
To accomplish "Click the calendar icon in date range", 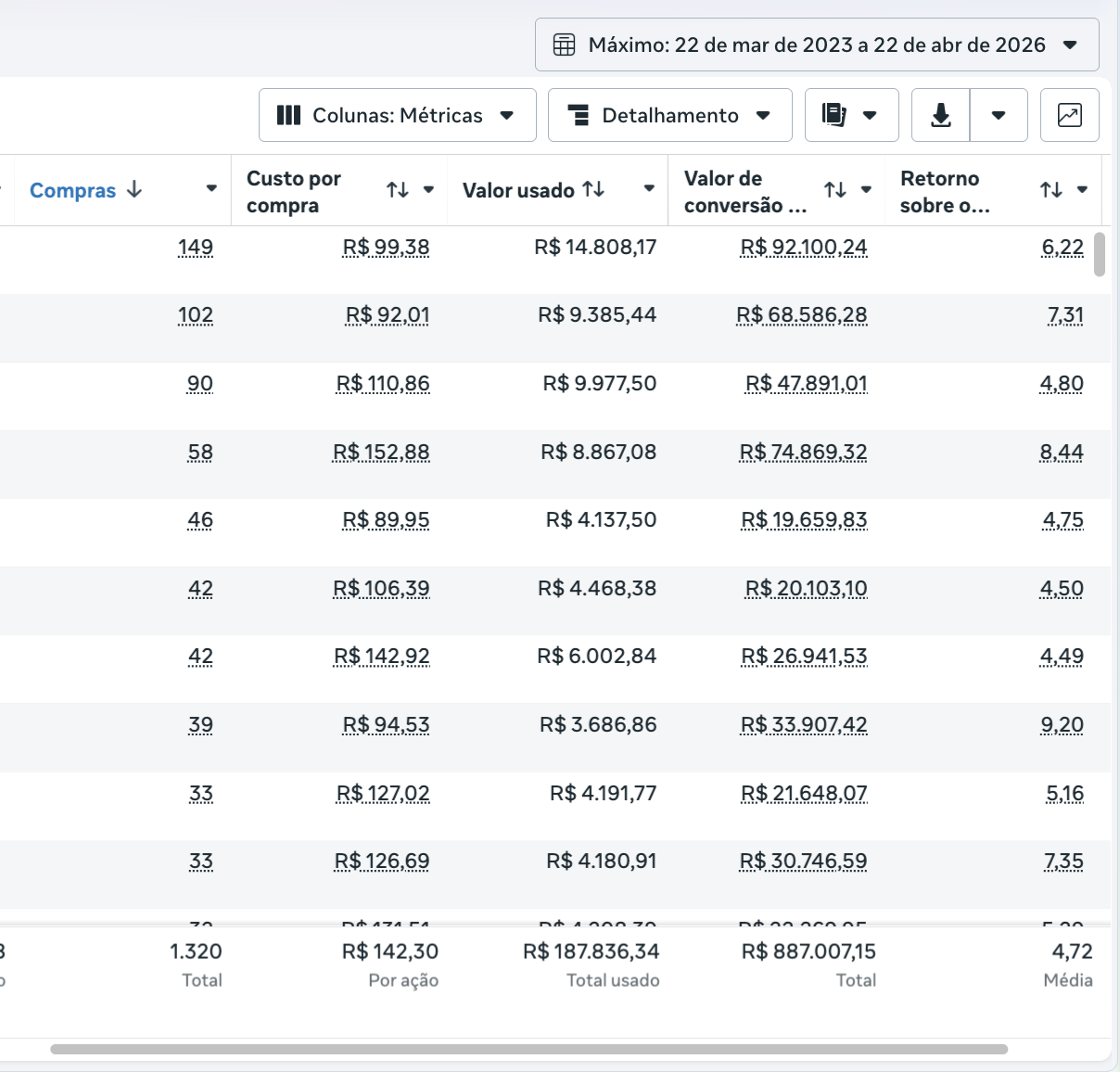I will [x=564, y=45].
